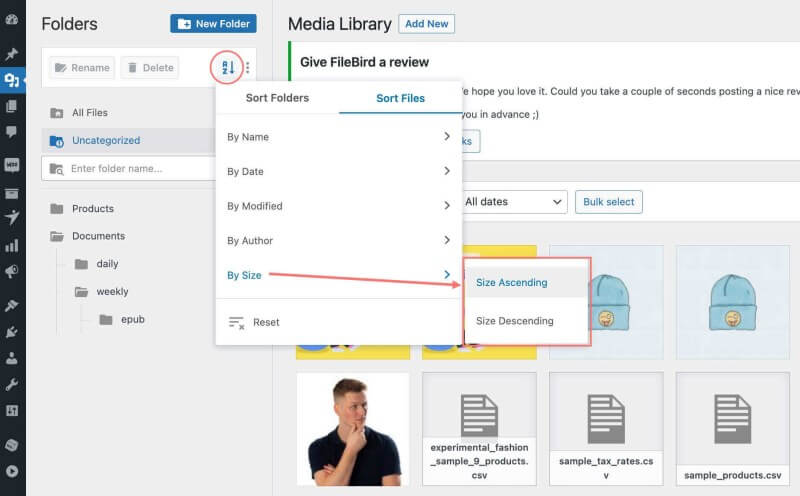Click the Reset sort icon
This screenshot has width=800, height=496.
click(x=236, y=323)
